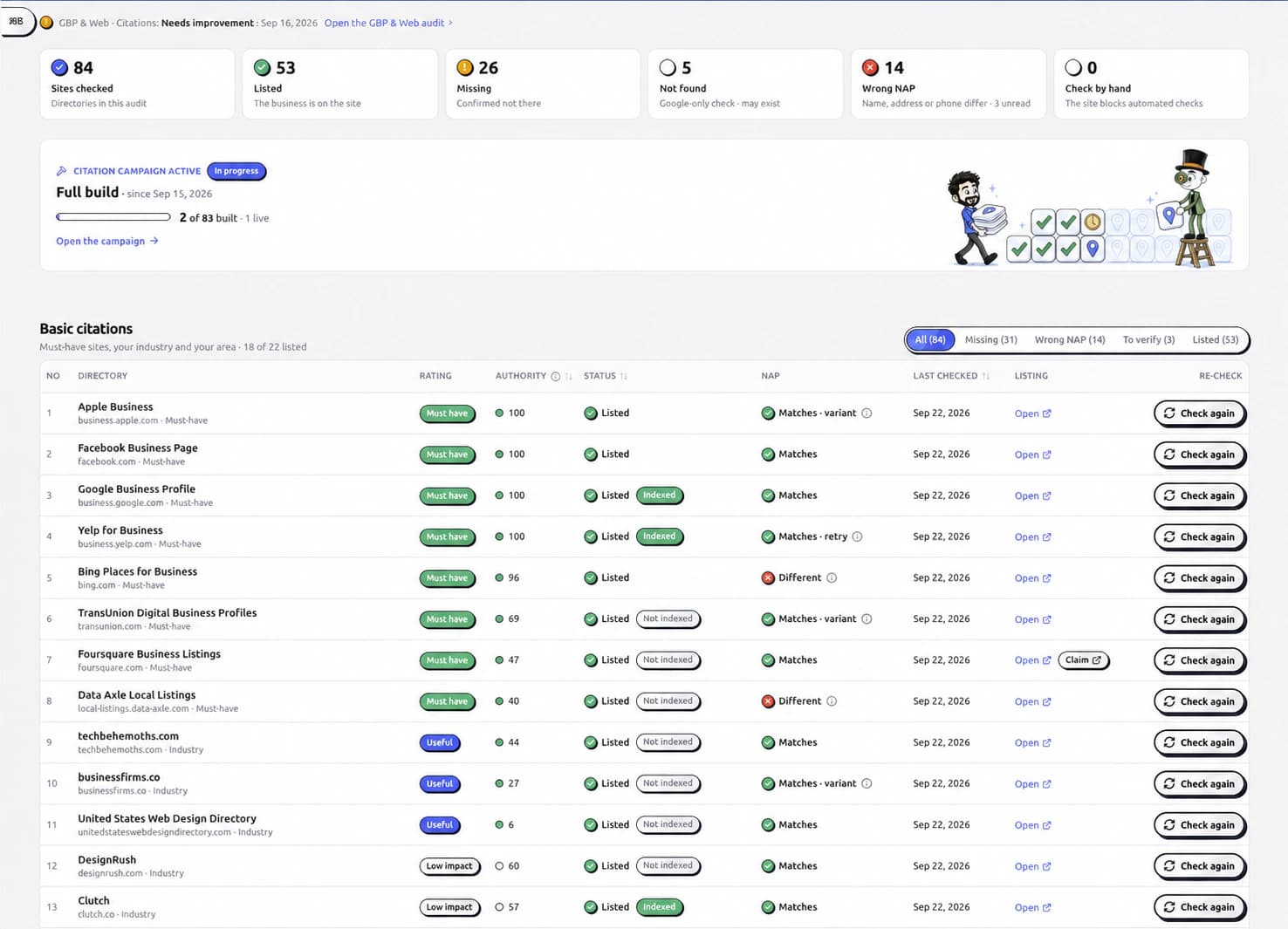Click info icon beside businessfirms.co Matches variant
This screenshot has width=1288, height=929.
867,783
